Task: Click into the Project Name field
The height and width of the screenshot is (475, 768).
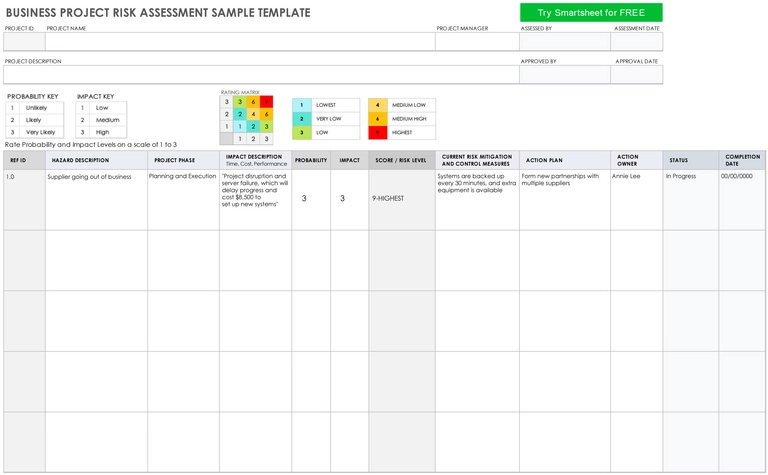Action: (240, 42)
